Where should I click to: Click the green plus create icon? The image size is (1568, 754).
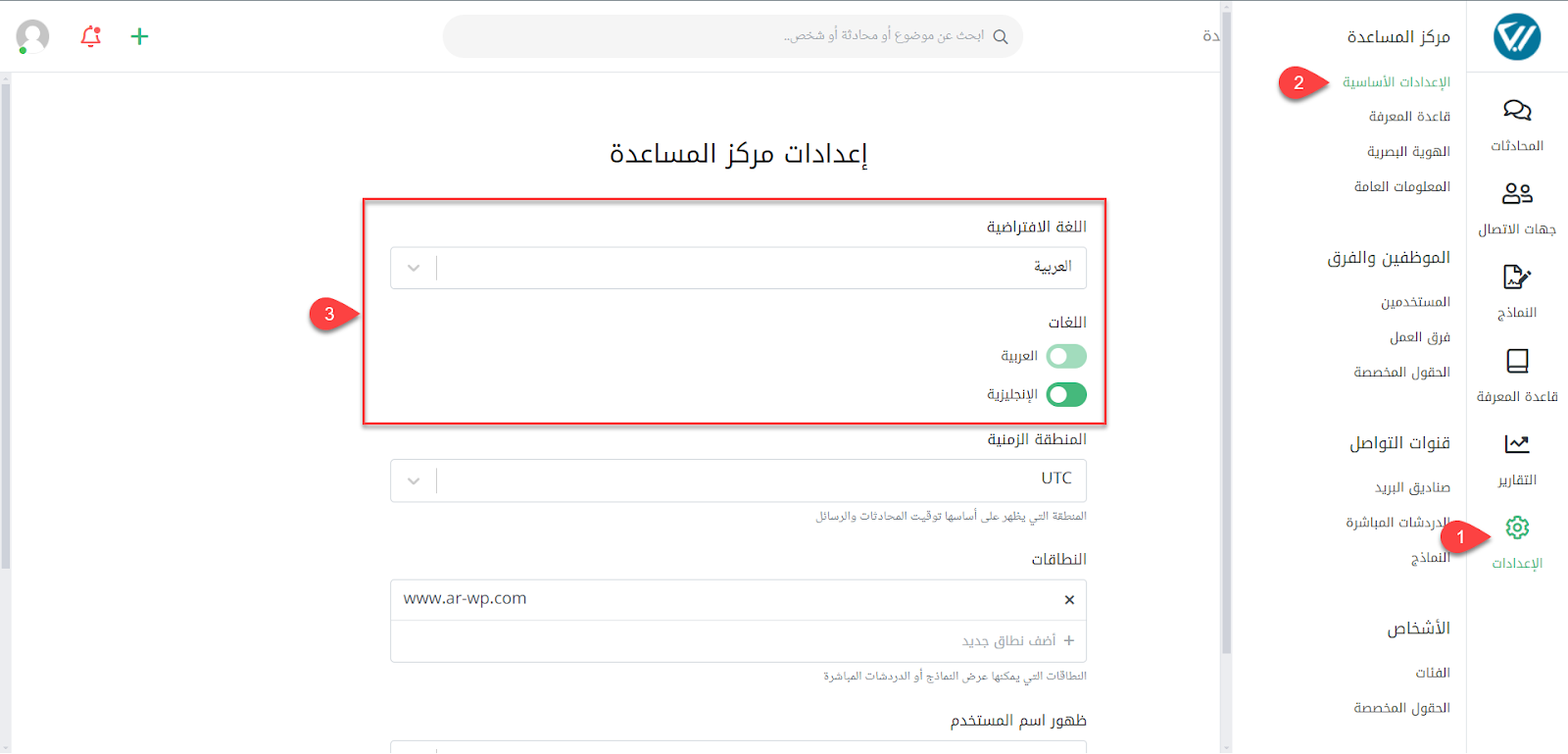tap(139, 36)
